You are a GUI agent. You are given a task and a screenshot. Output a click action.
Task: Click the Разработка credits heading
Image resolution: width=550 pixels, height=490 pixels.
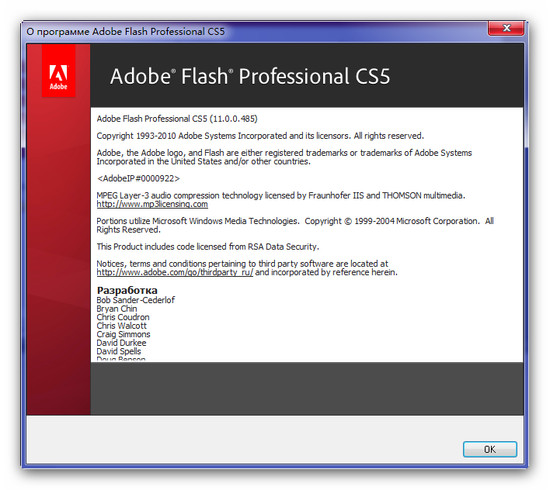(127, 290)
